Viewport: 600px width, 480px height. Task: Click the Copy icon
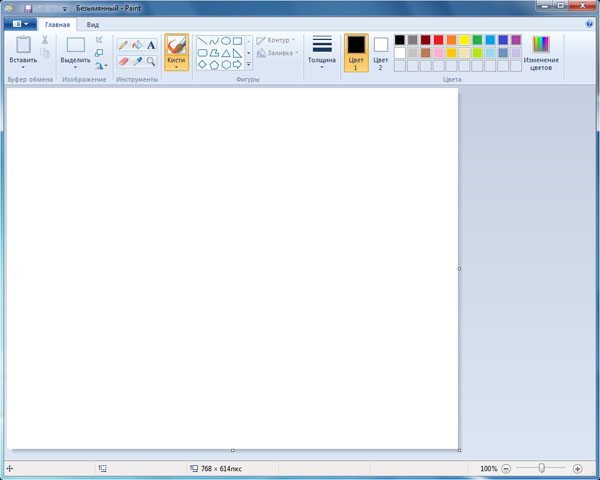click(45, 53)
